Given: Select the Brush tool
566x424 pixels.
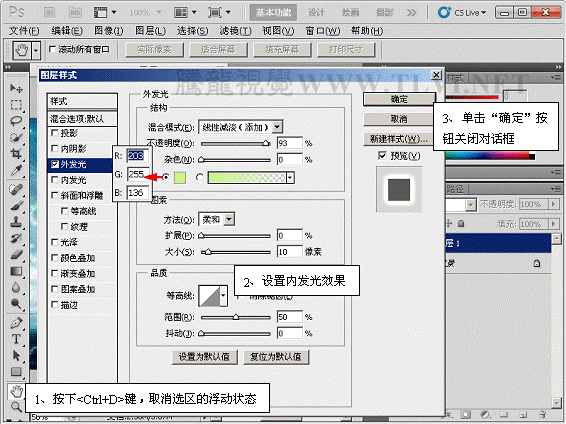Looking at the screenshot, I should coord(16,206).
